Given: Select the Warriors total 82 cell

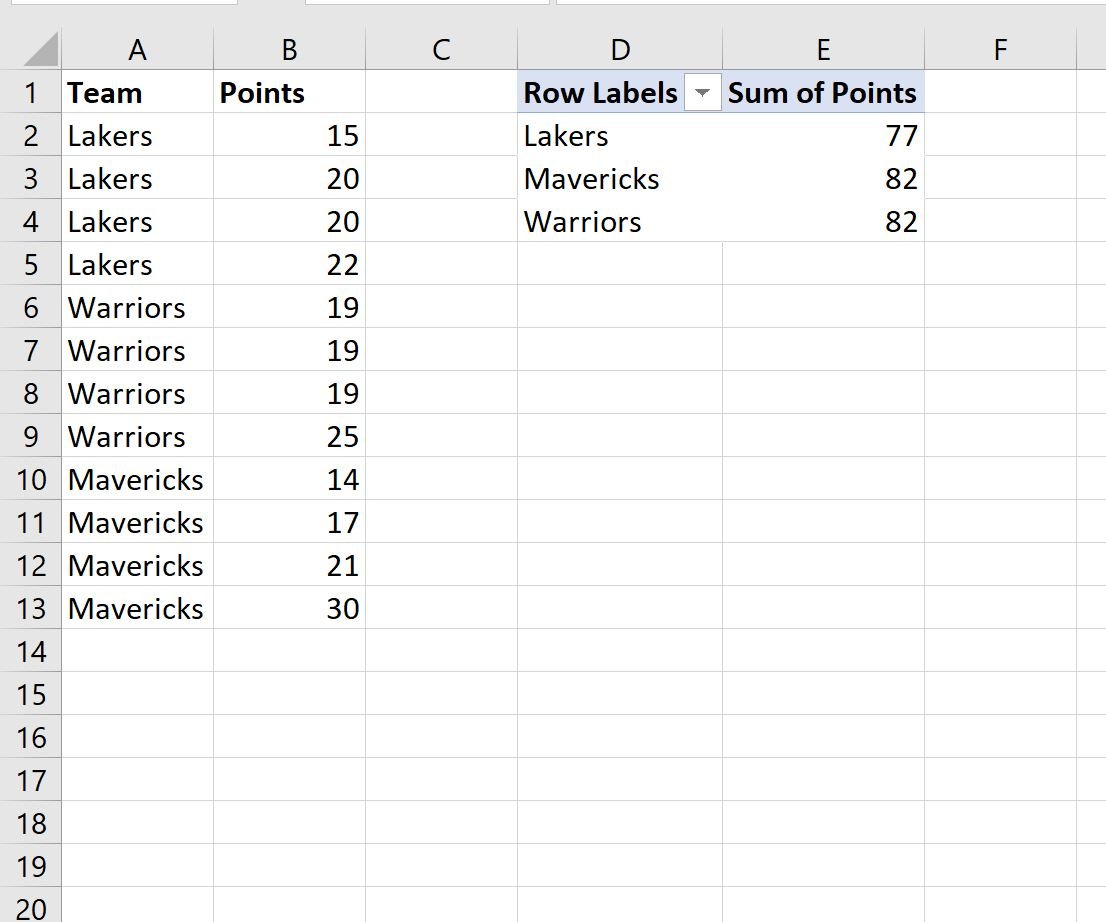Looking at the screenshot, I should point(823,222).
